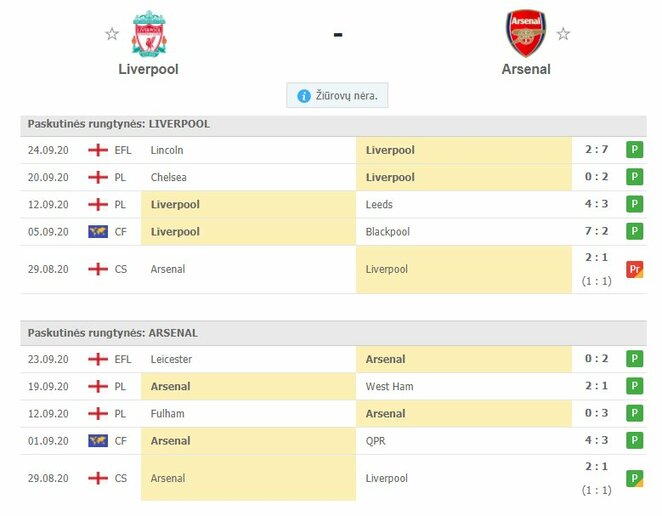Click the 7 : 2 Blackpool score
This screenshot has width=662, height=516.
coord(599,231)
